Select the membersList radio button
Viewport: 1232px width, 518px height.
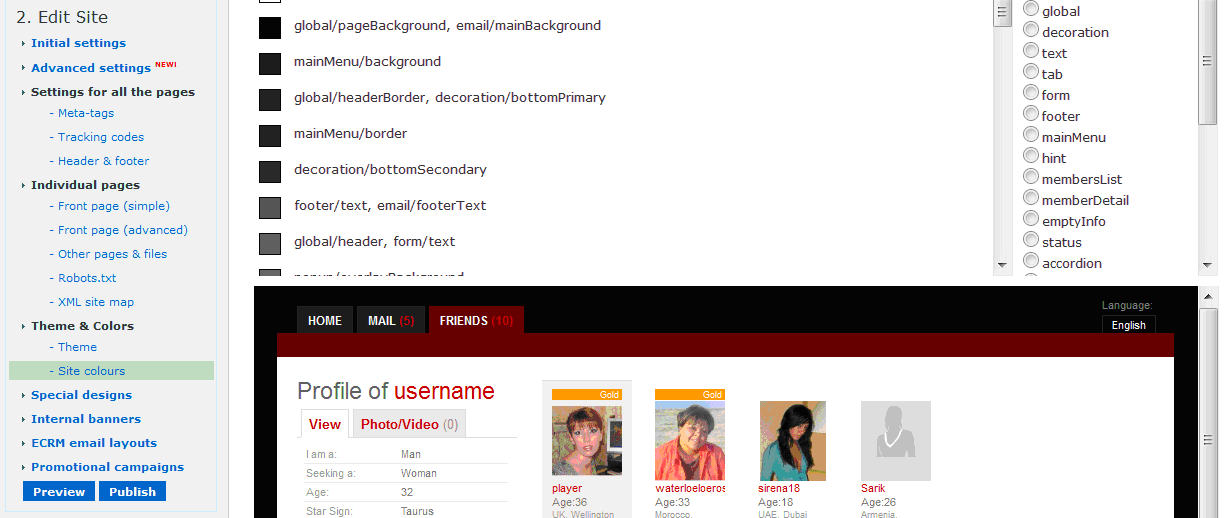coord(1031,177)
